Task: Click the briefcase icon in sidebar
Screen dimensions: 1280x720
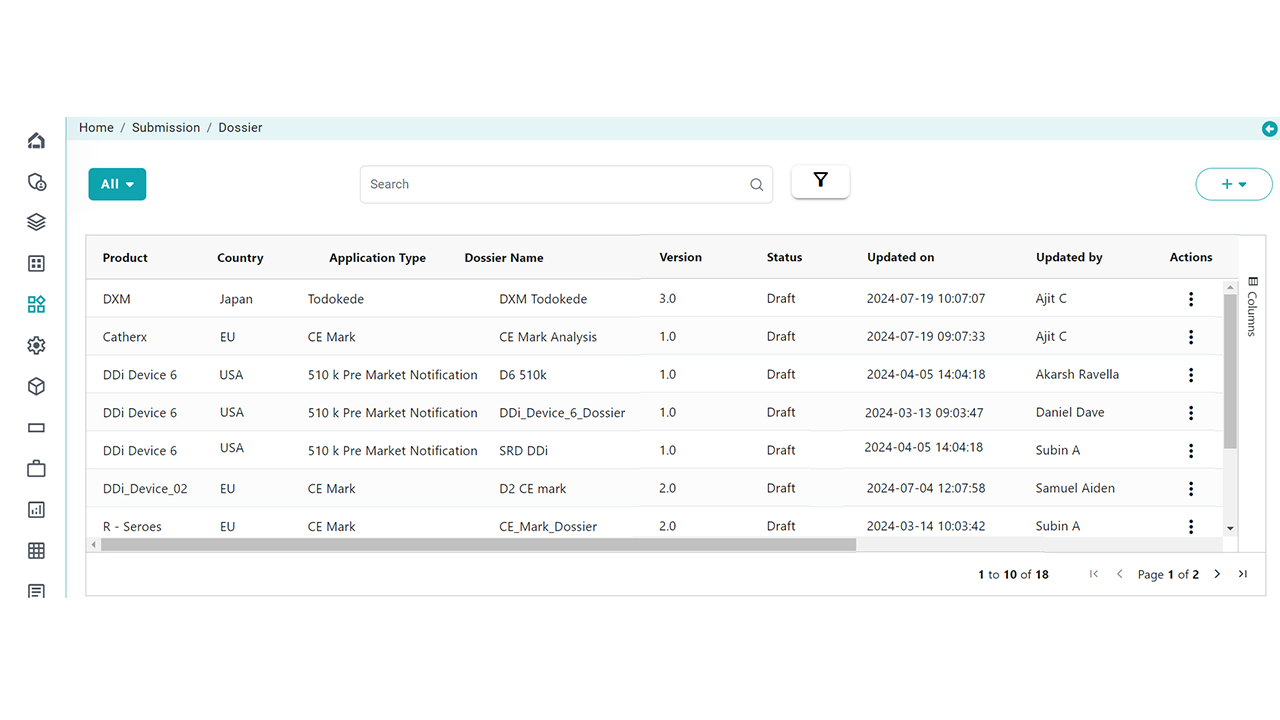Action: coord(36,469)
